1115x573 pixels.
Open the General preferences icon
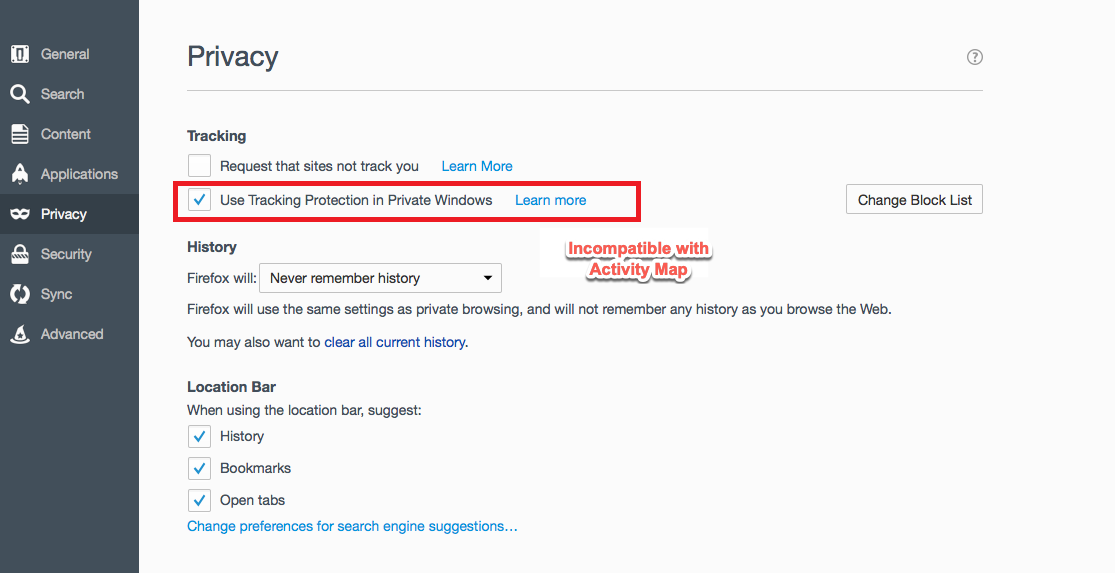point(20,54)
